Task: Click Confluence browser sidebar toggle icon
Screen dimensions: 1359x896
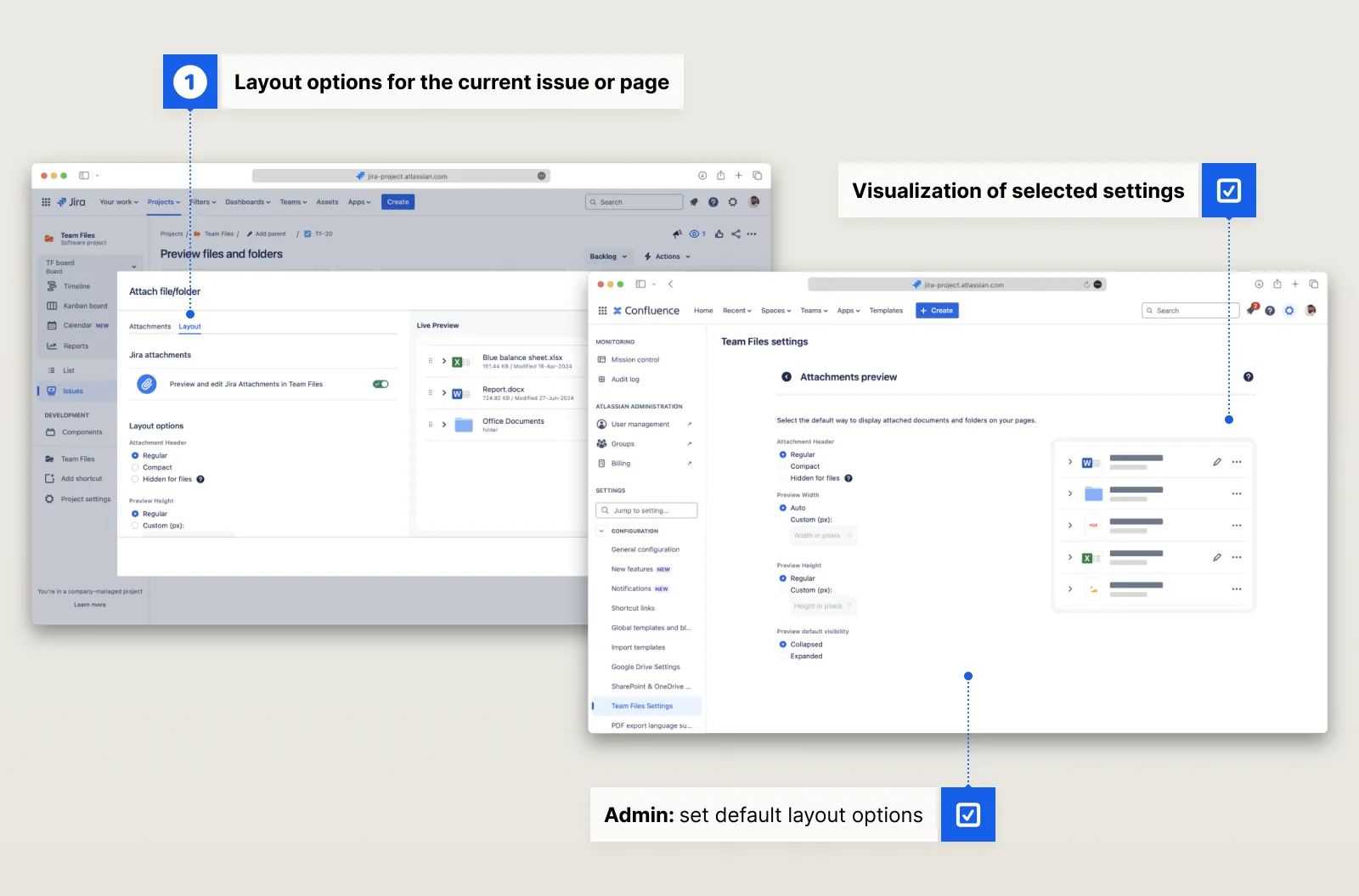Action: pyautogui.click(x=641, y=285)
